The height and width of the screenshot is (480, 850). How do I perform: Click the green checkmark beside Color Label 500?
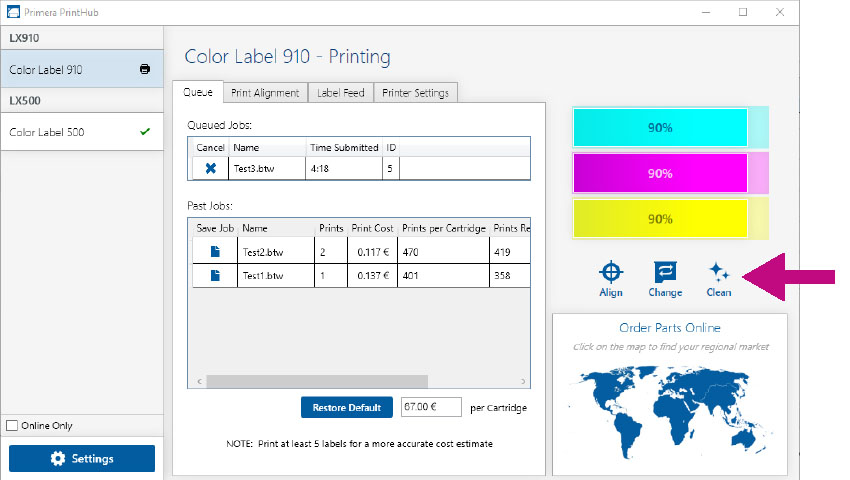tap(145, 132)
